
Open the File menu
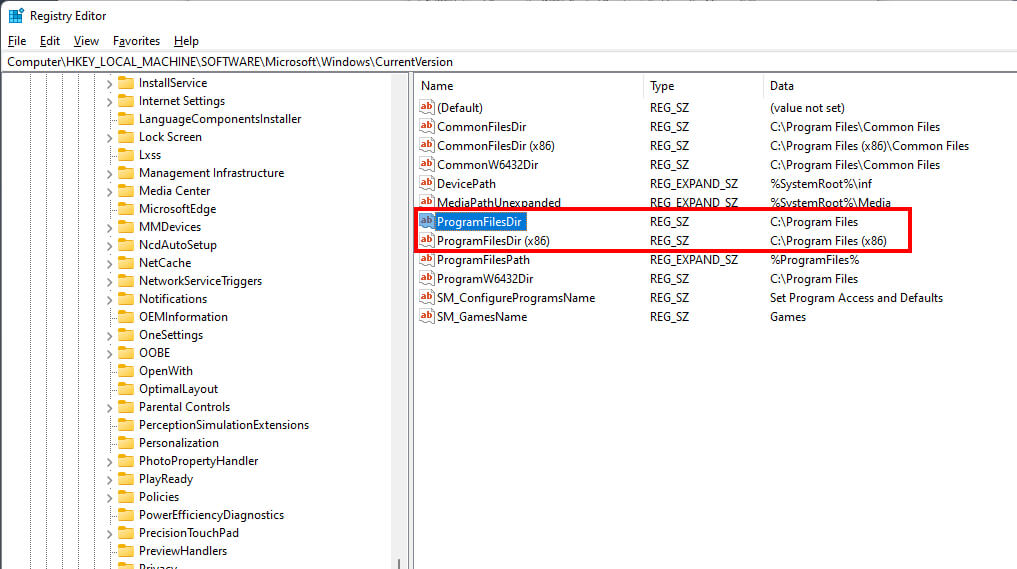point(17,41)
